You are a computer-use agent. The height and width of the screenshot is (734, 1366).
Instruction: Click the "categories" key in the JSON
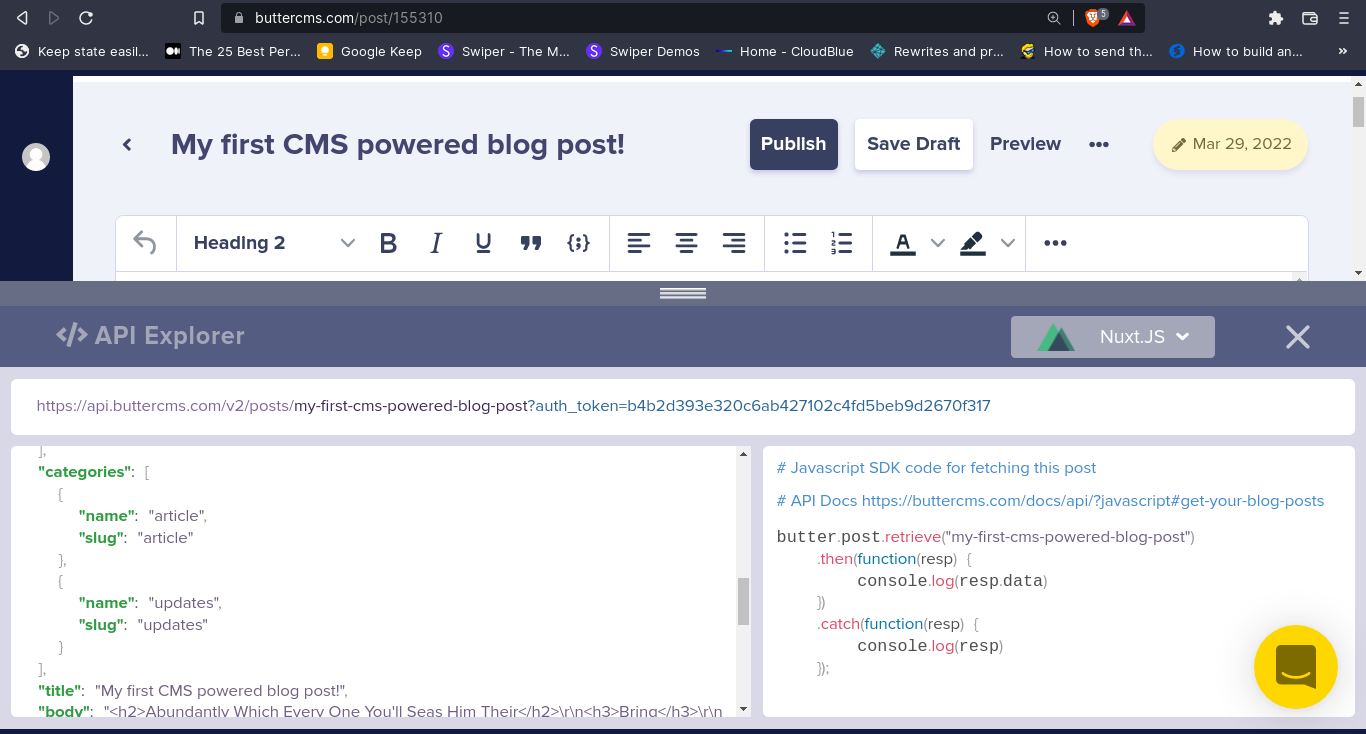point(86,472)
